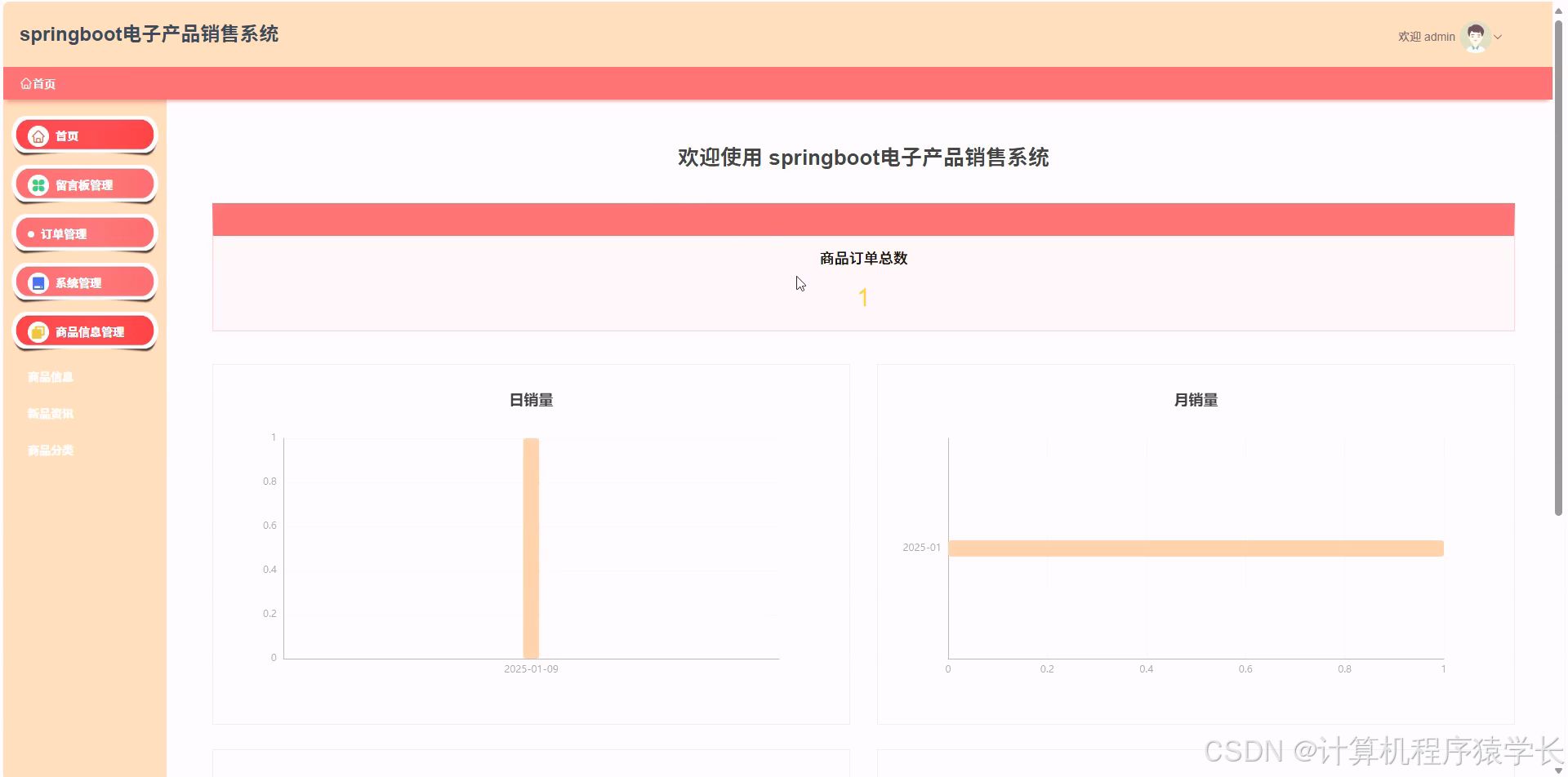Expand the 订单管理 menu
The width and height of the screenshot is (1568, 777).
pyautogui.click(x=84, y=233)
